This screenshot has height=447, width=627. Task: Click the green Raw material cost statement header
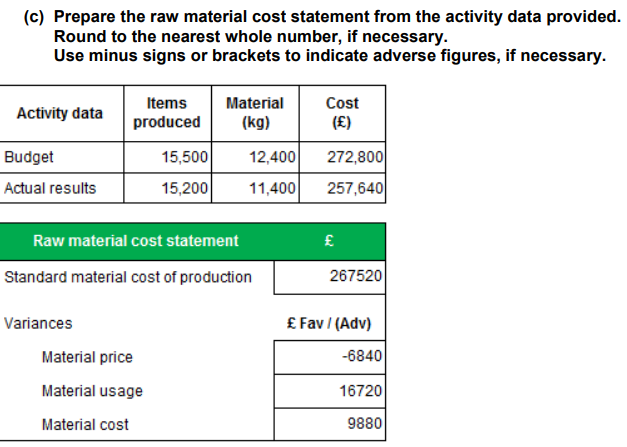point(193,241)
